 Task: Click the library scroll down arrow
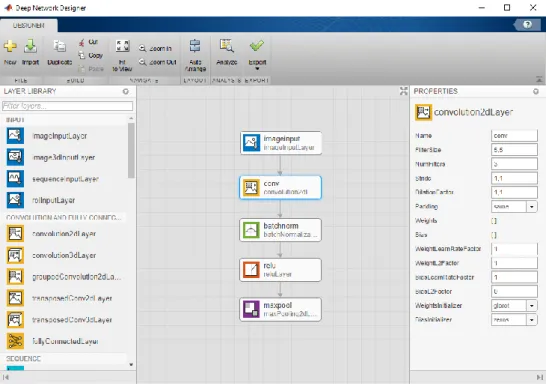131,365
